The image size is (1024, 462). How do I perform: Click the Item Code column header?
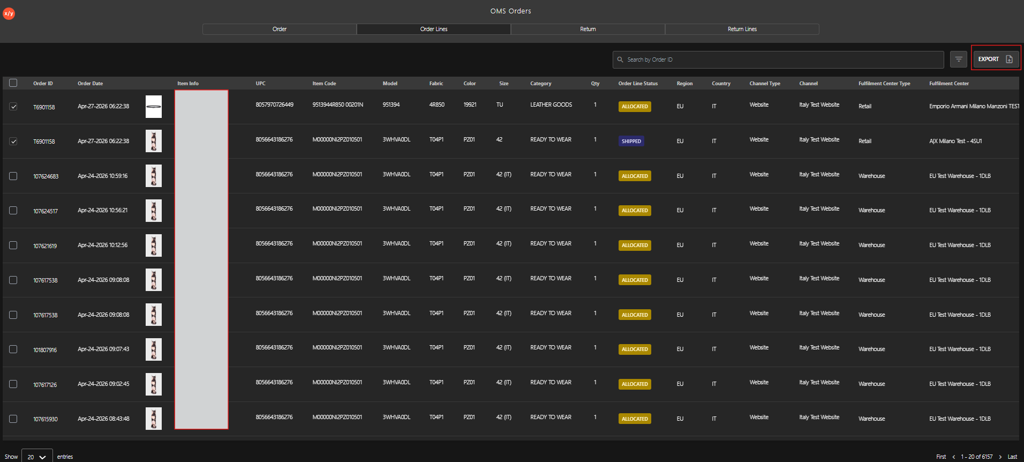325,84
